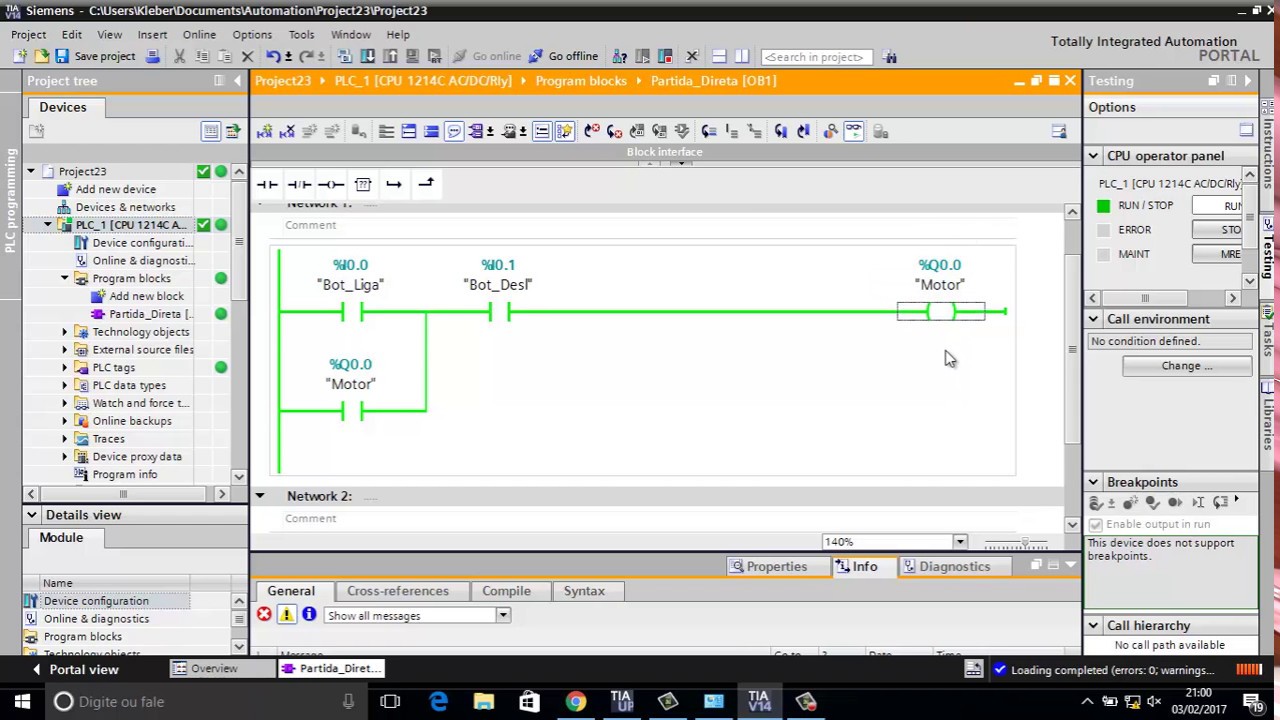Open the Cross-references tab
The image size is (1280, 720).
398,591
